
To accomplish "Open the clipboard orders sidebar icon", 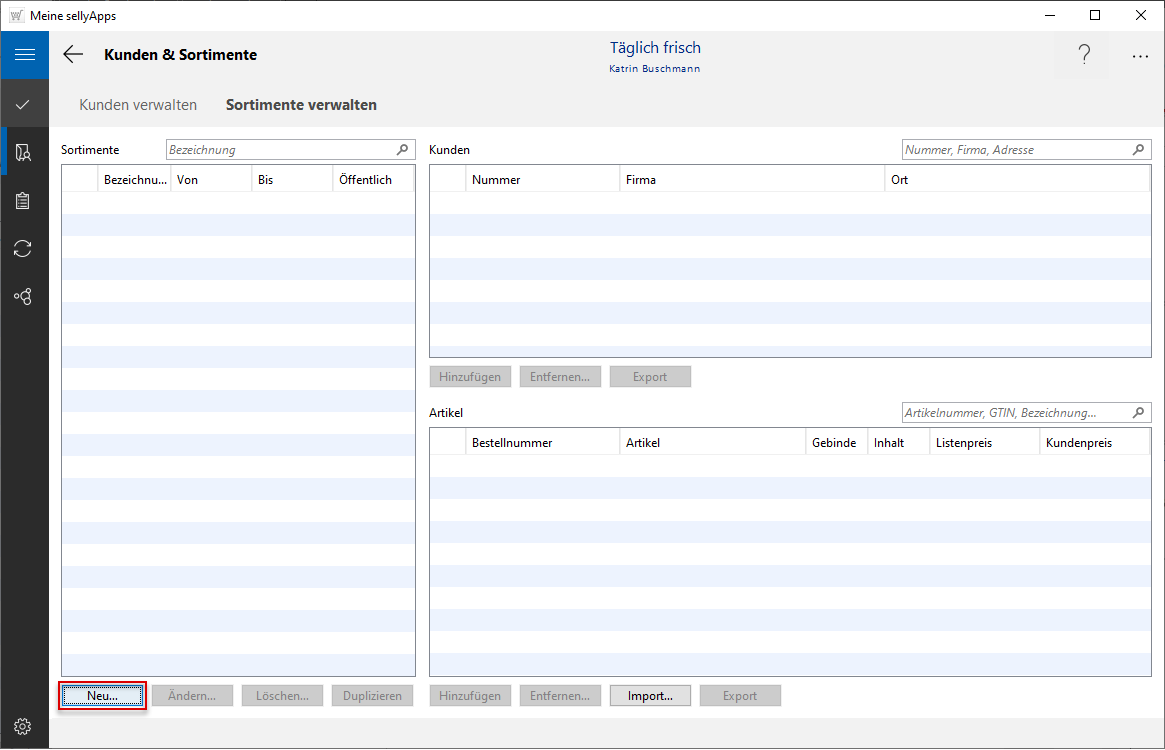I will 24,201.
